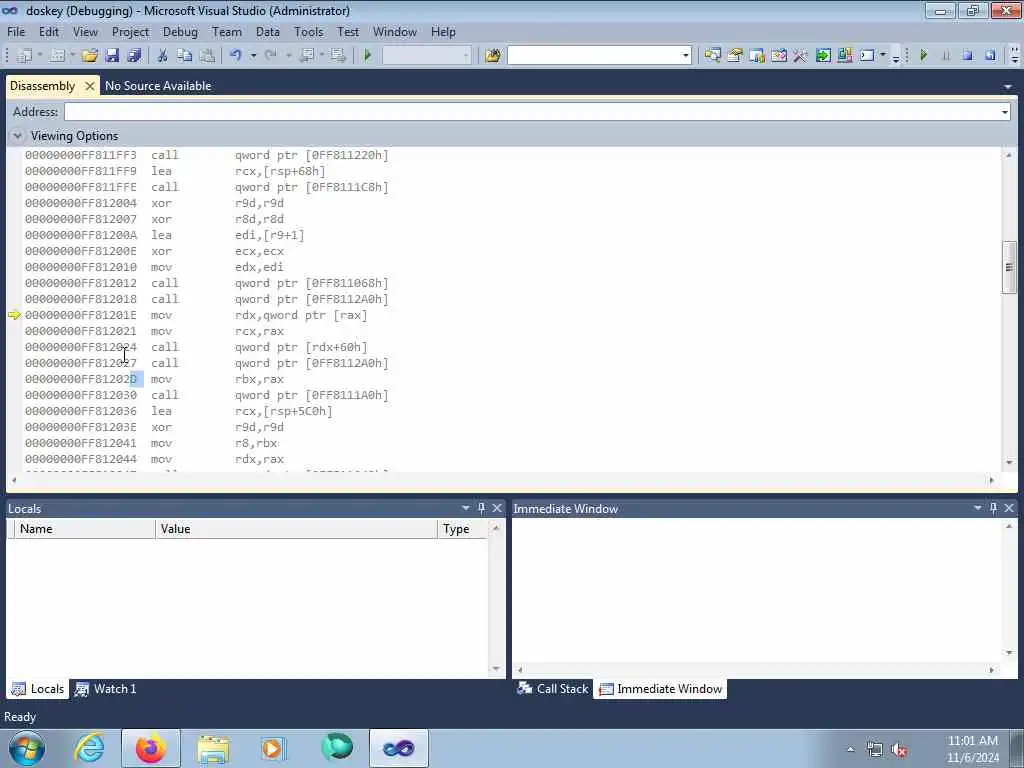Sort by the Name column header in Locals
This screenshot has height=768, width=1024.
click(85, 529)
